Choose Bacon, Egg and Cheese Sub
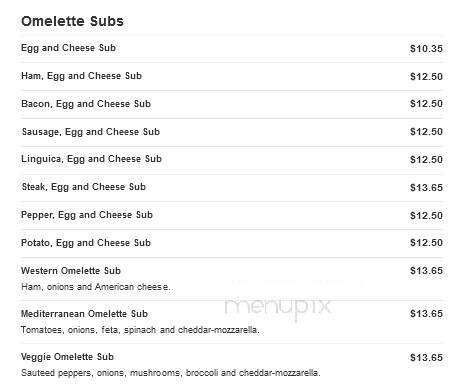Screen dimensions: 457x389 (x=86, y=104)
